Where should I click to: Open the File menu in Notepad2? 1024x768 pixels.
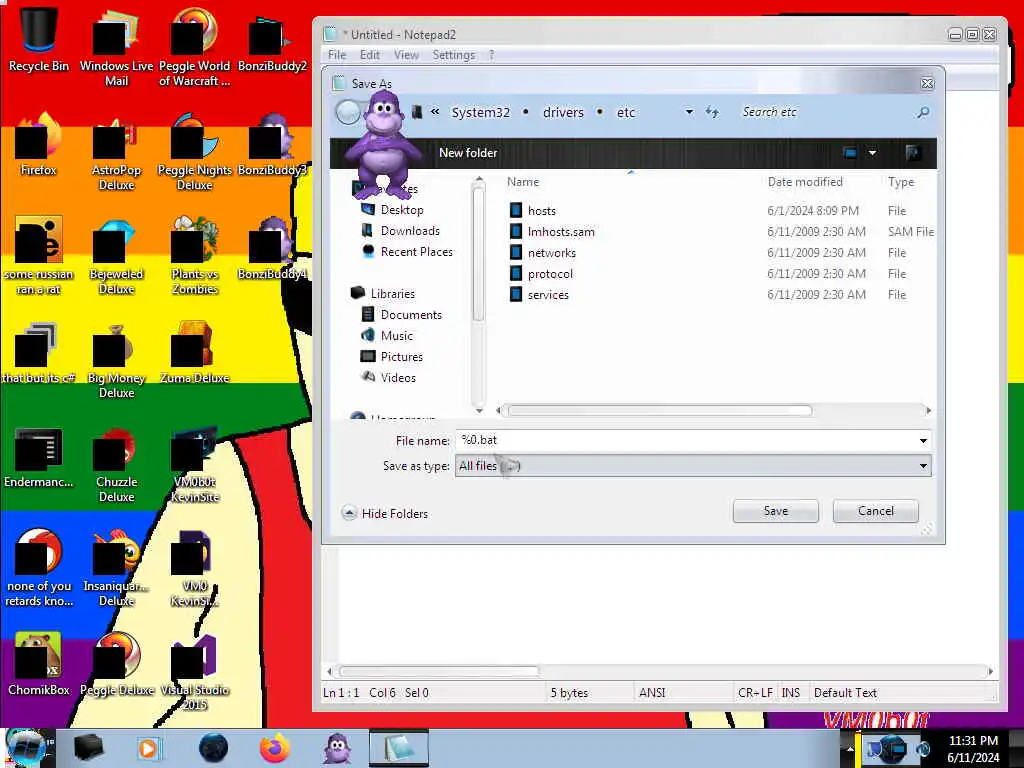[337, 55]
